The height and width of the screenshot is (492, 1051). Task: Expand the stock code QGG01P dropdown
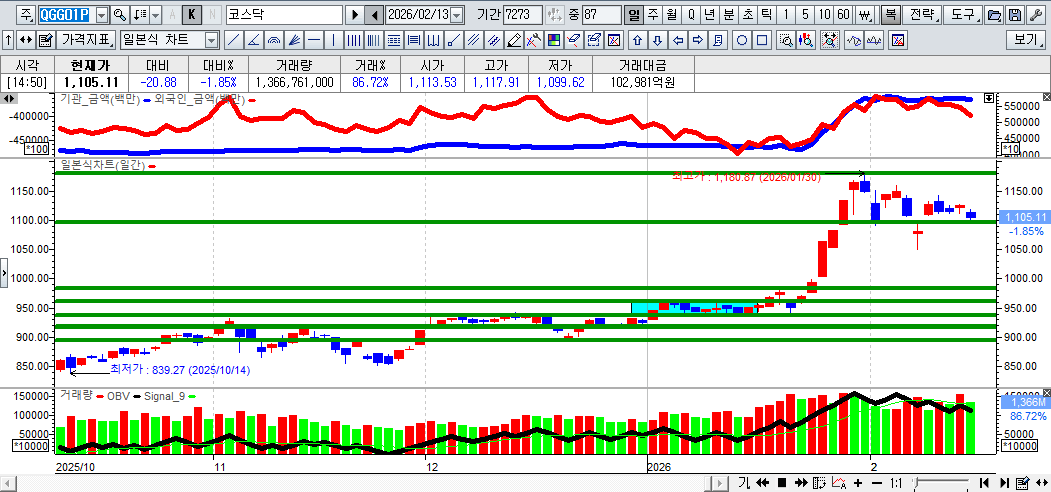[101, 15]
